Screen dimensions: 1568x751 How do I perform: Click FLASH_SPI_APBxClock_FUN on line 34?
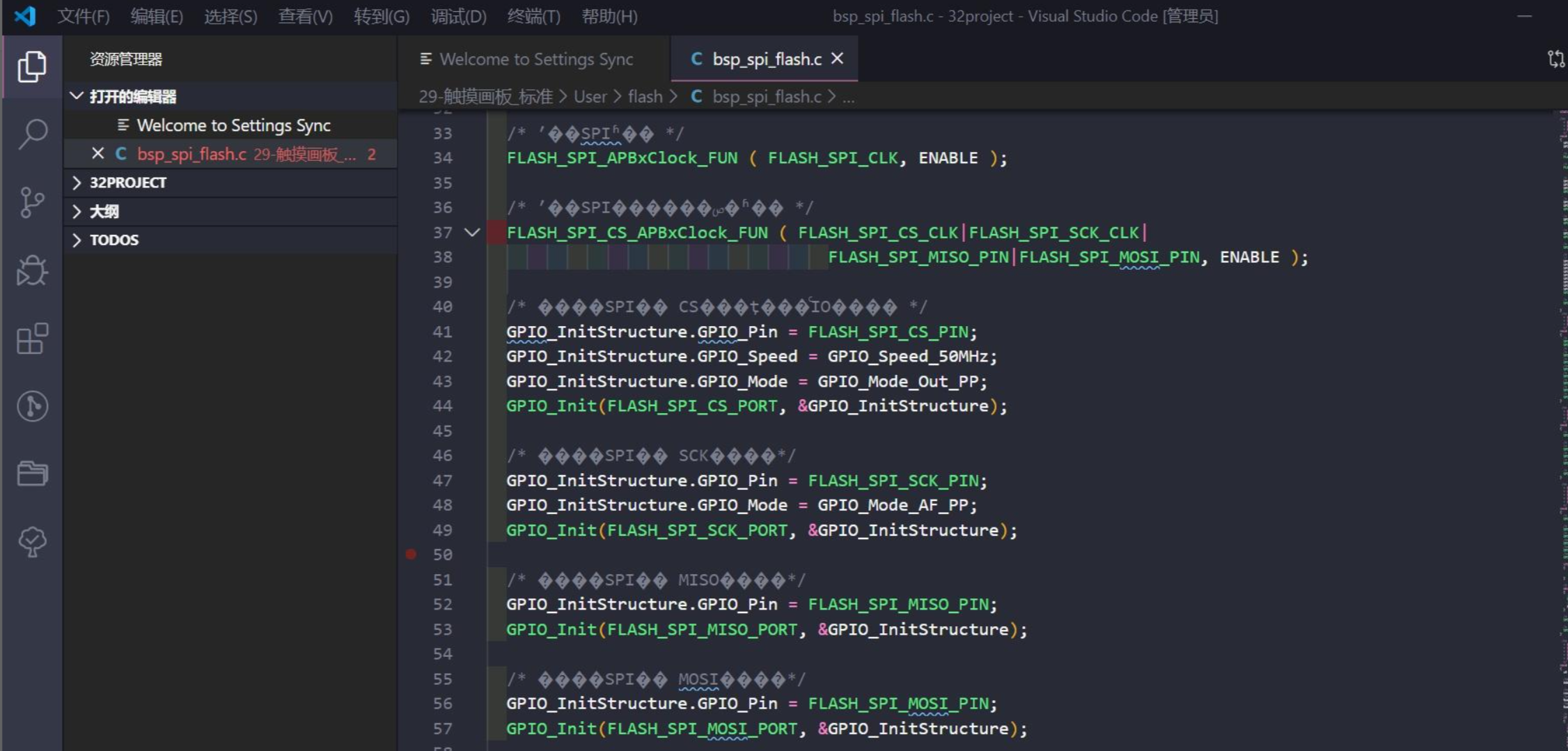click(622, 158)
